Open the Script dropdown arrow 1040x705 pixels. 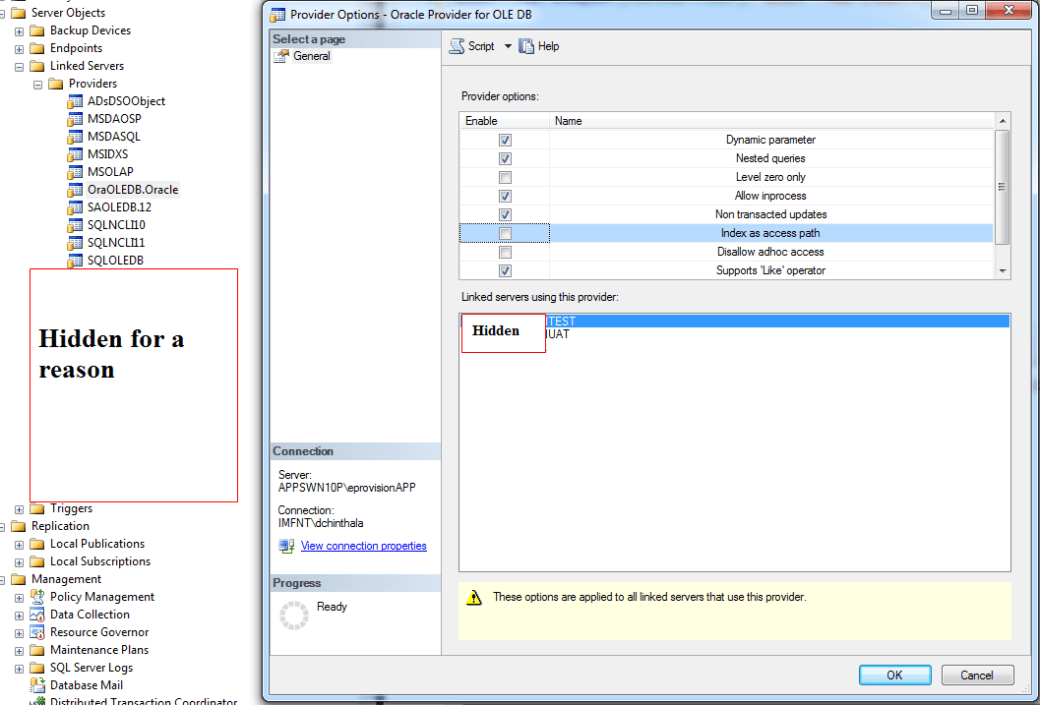[x=507, y=47]
